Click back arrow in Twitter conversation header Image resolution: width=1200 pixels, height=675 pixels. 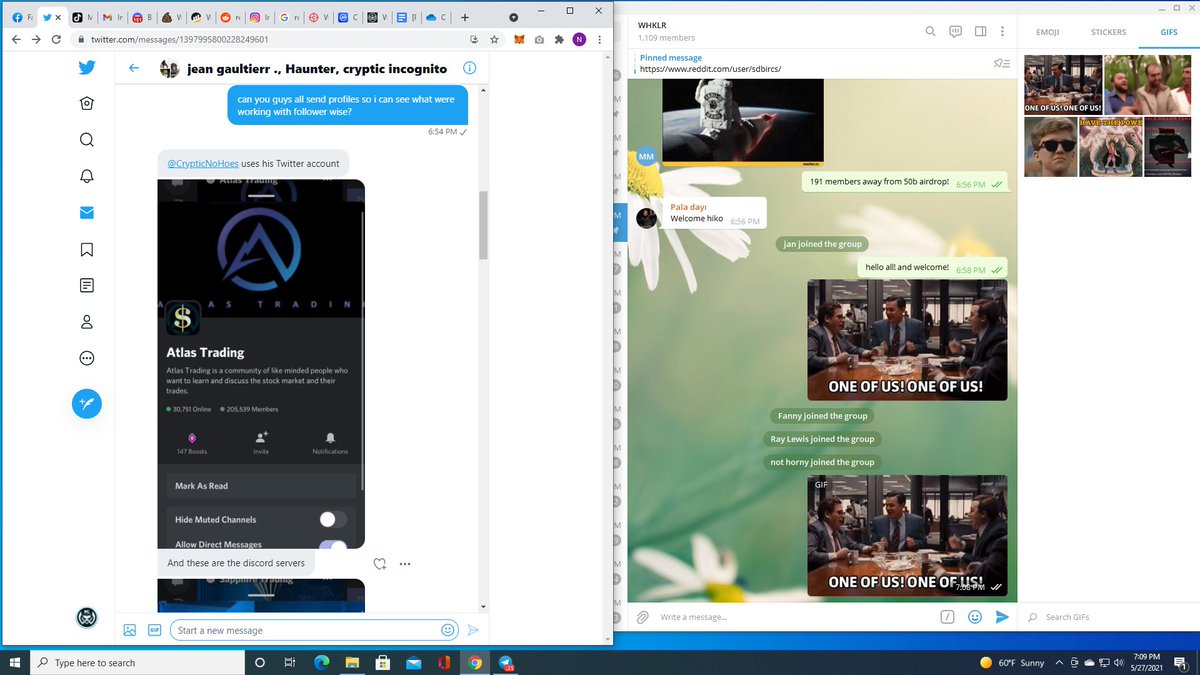click(x=134, y=69)
